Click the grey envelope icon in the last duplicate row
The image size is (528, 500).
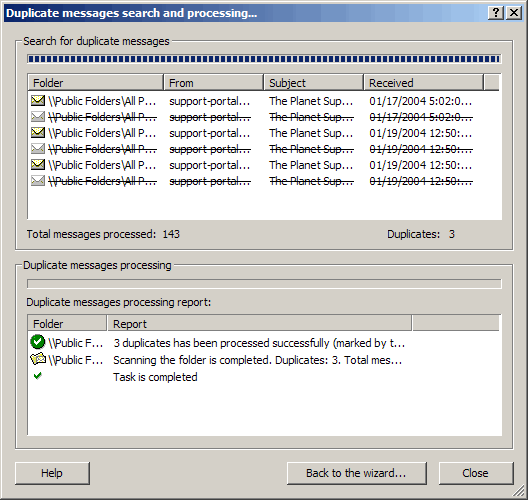tap(38, 180)
